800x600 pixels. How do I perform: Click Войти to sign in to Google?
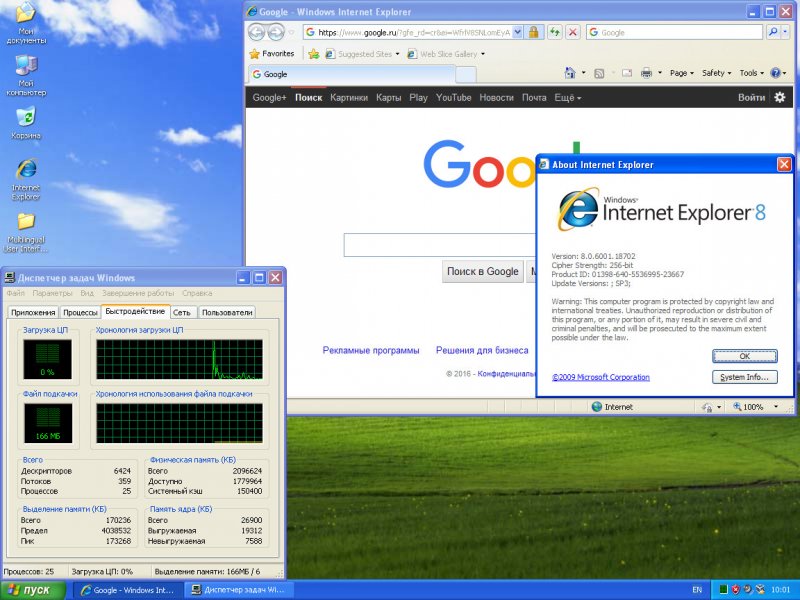pos(752,97)
